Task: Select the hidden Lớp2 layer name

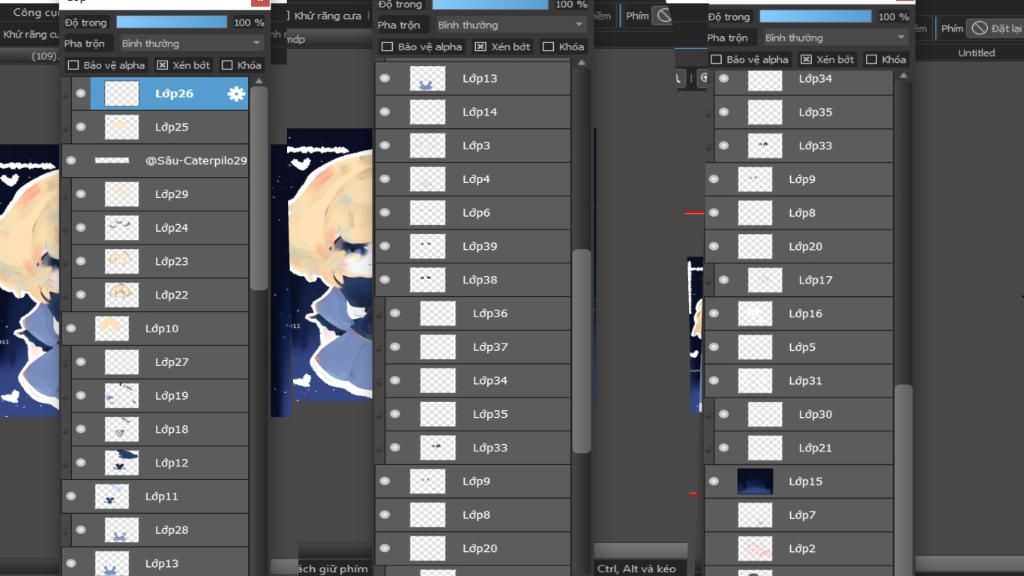Action: [802, 549]
